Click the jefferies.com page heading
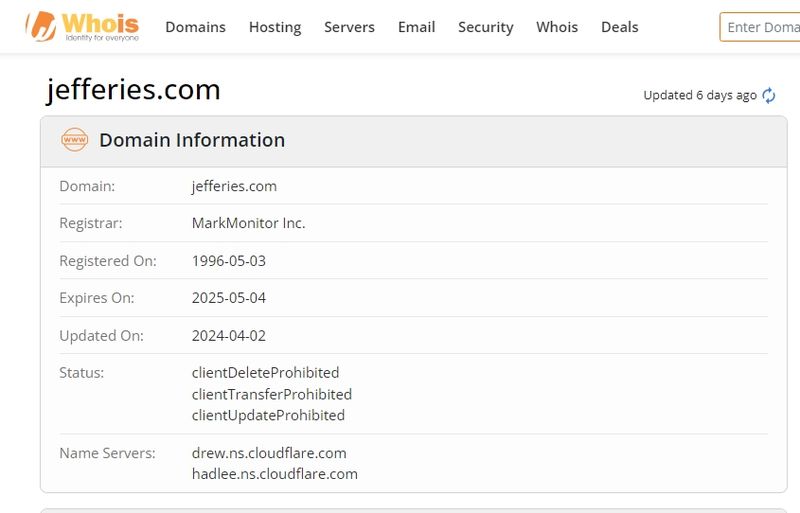This screenshot has height=513, width=800. coord(134,90)
